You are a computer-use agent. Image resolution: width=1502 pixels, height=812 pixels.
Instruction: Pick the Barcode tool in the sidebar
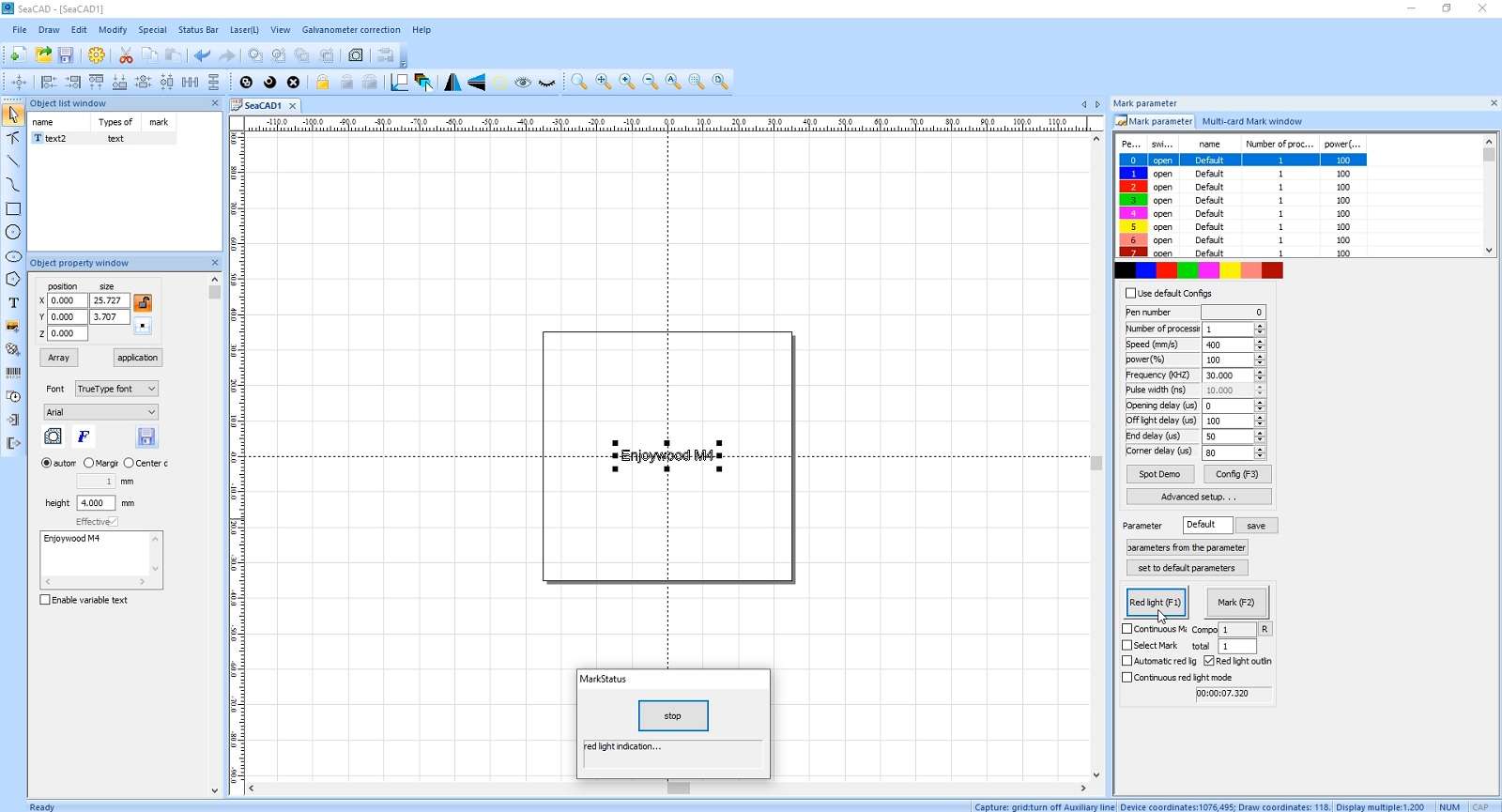click(13, 373)
